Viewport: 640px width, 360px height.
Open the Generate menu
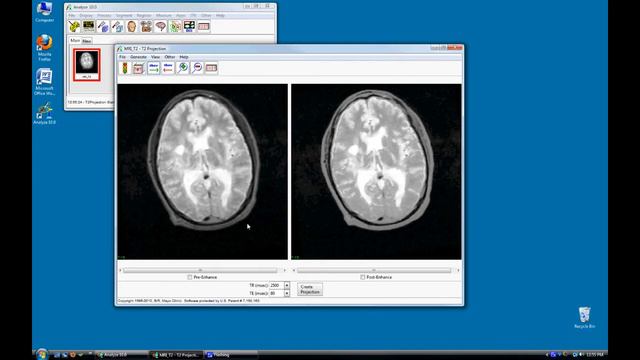point(138,57)
